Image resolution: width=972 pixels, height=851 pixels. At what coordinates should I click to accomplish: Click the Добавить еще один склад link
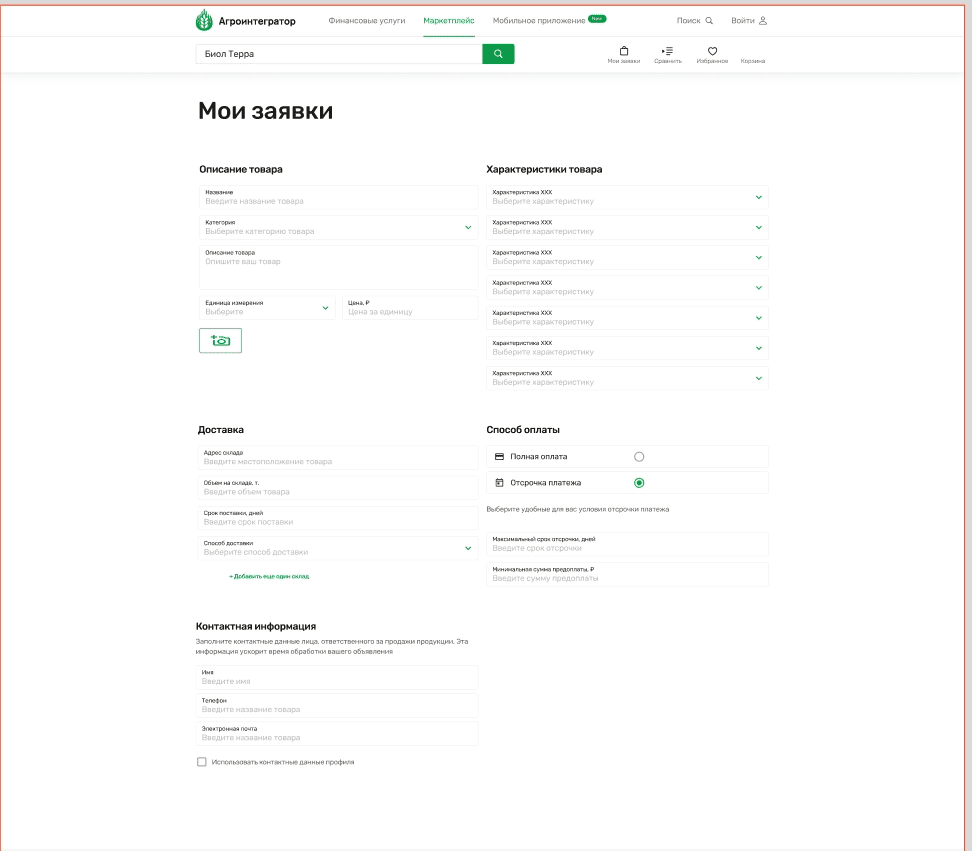(269, 577)
